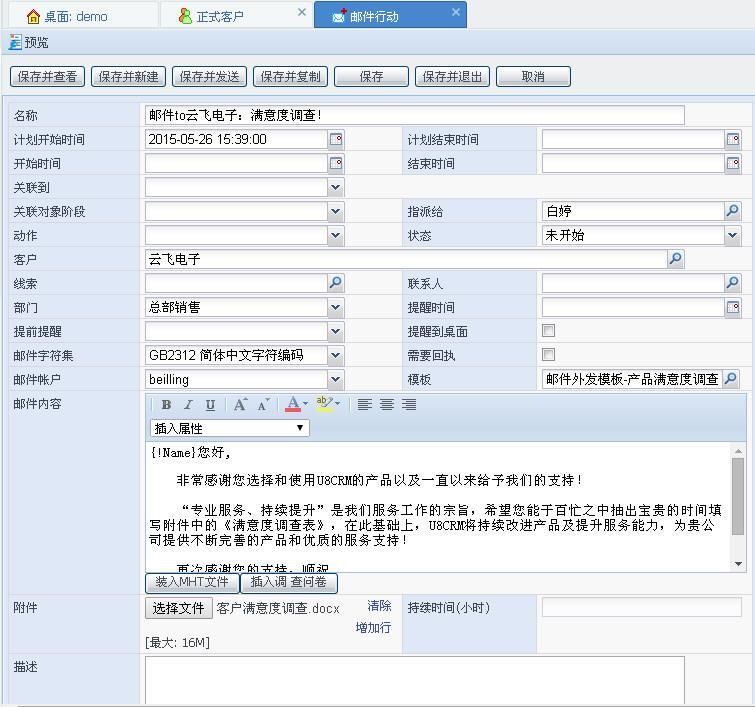This screenshot has height=707, width=755.
Task: Click into the 名称 text field
Action: (414, 115)
